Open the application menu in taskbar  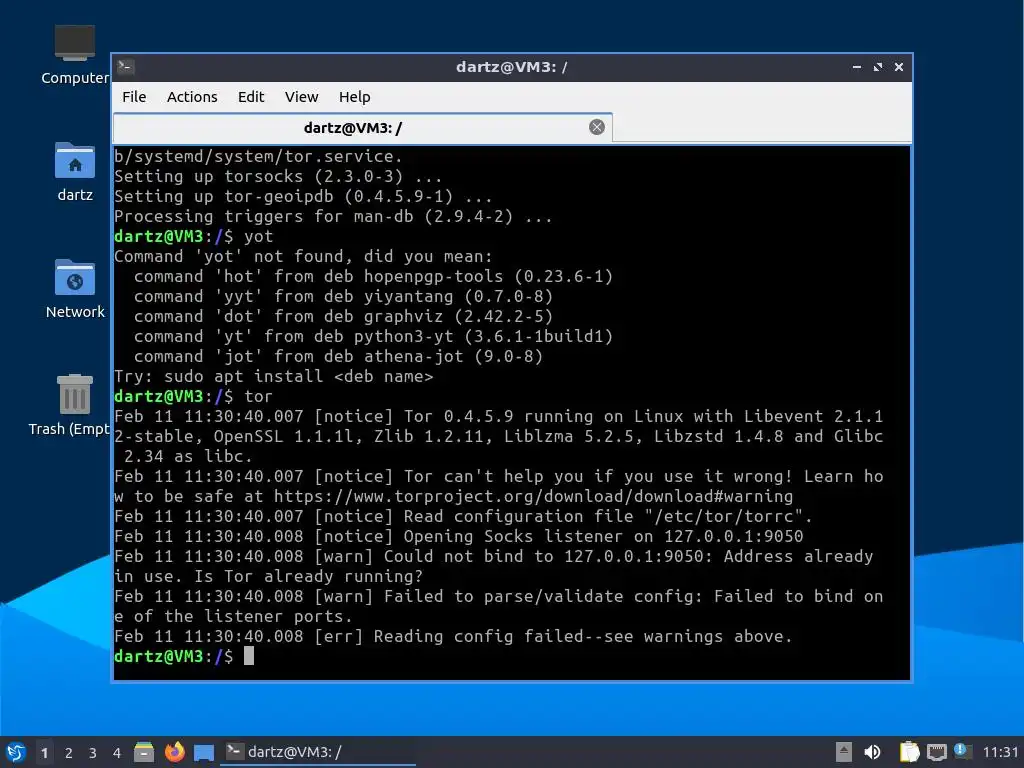15,752
